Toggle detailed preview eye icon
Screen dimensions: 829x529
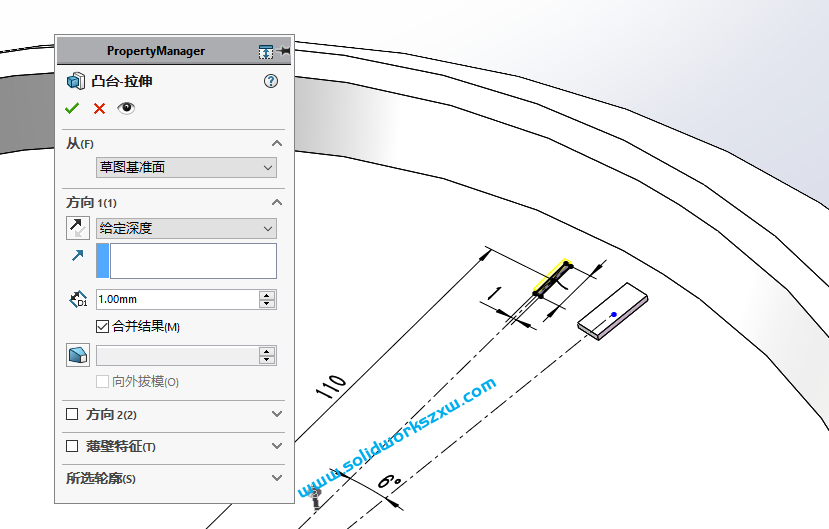[126, 108]
